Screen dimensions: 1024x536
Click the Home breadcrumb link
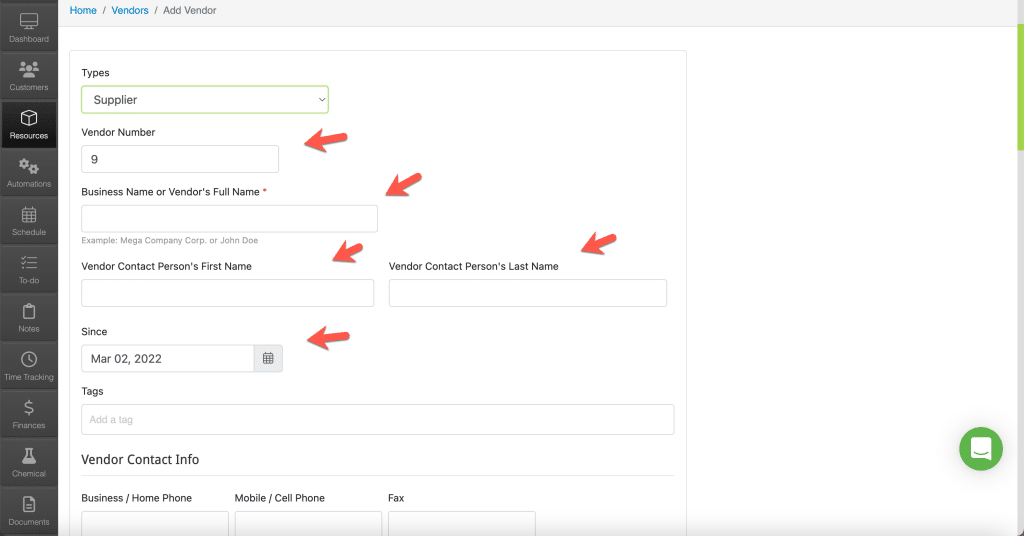pyautogui.click(x=83, y=10)
